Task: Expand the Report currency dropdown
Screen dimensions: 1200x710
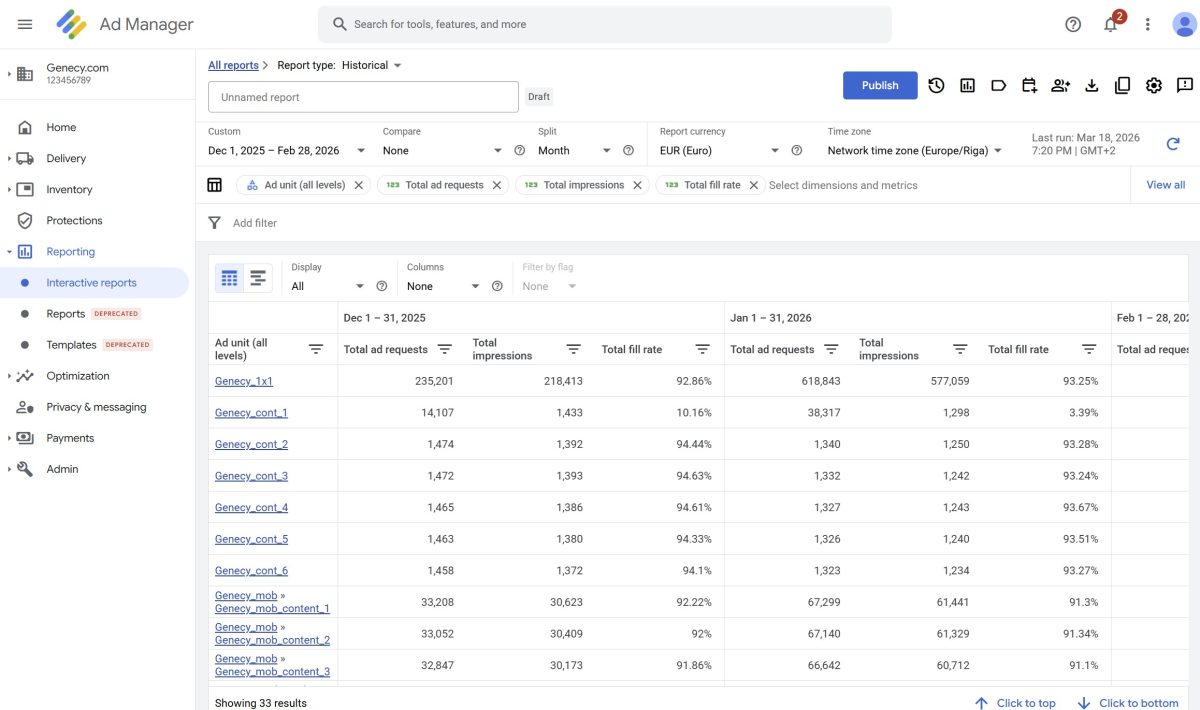Action: 719,151
